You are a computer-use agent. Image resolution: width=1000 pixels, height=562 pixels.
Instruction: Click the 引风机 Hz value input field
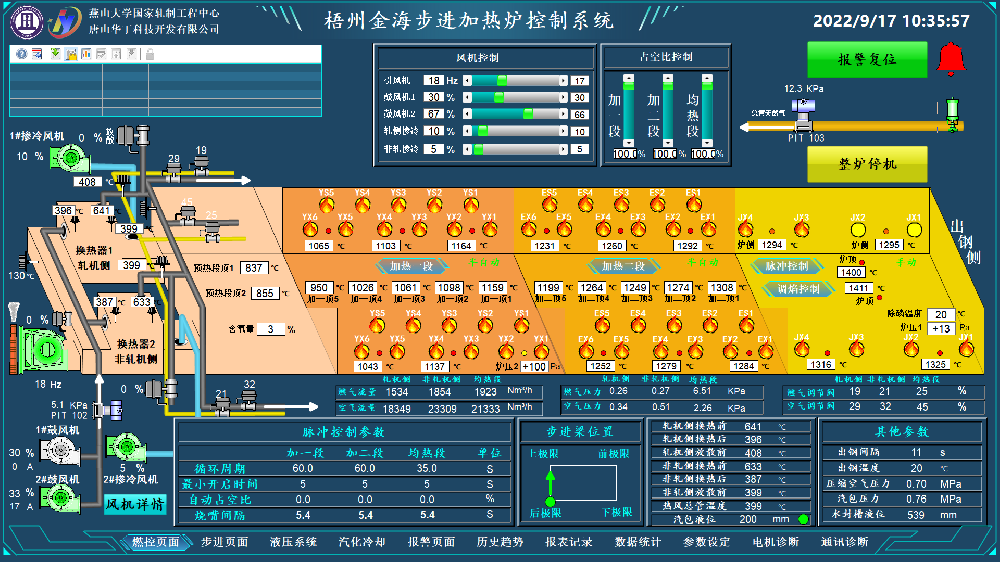pyautogui.click(x=434, y=80)
